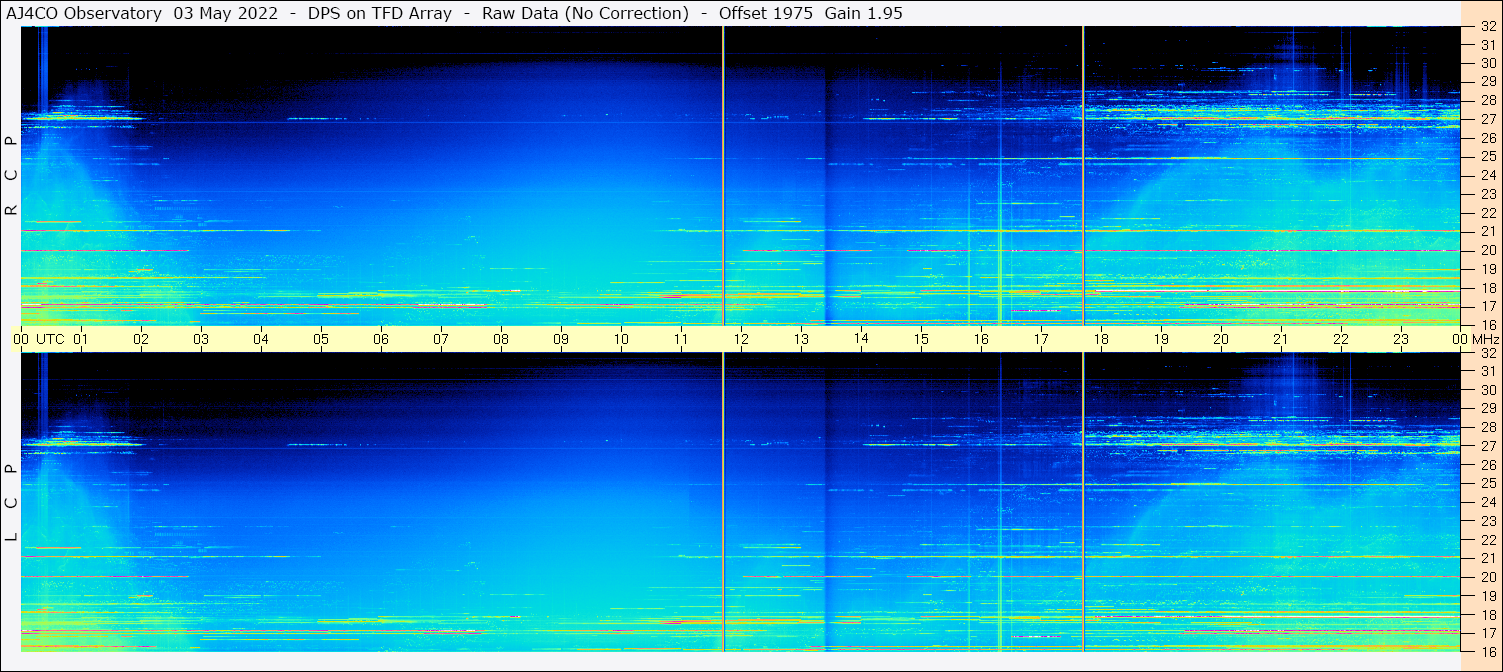The height and width of the screenshot is (672, 1503).
Task: Click the "14" hour tick label
Action: [861, 339]
